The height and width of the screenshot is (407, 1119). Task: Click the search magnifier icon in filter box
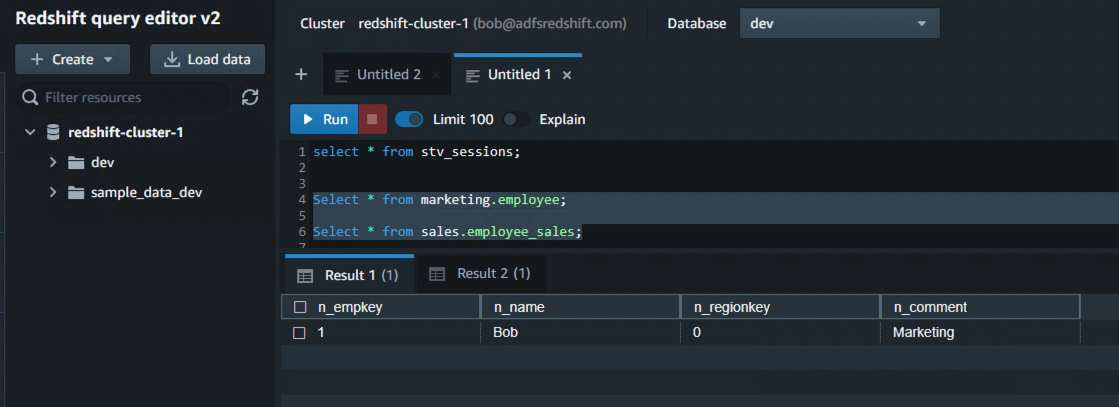click(x=30, y=97)
